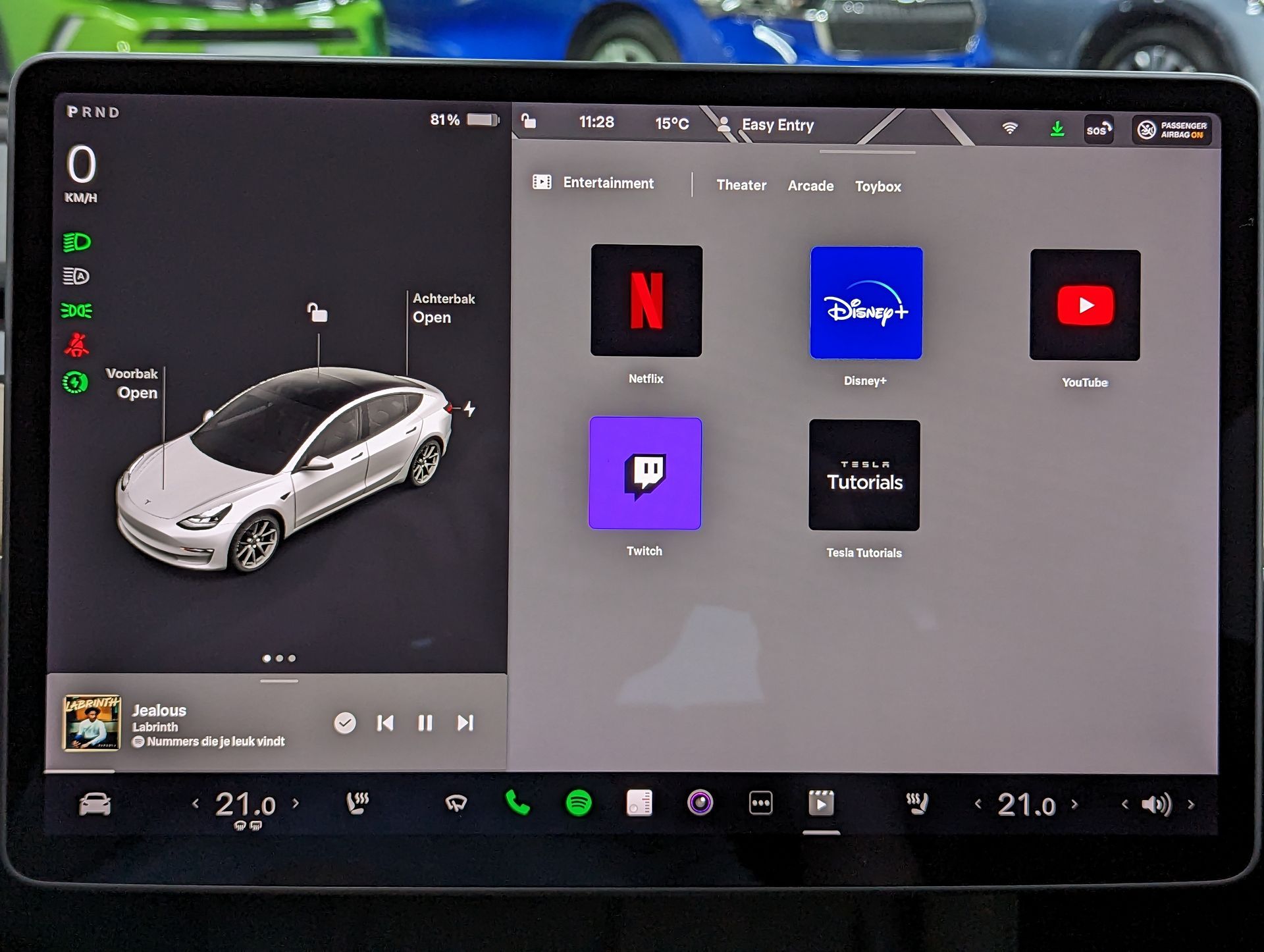
Task: Tap the Passenger Airbag On indicator
Action: point(1172,130)
